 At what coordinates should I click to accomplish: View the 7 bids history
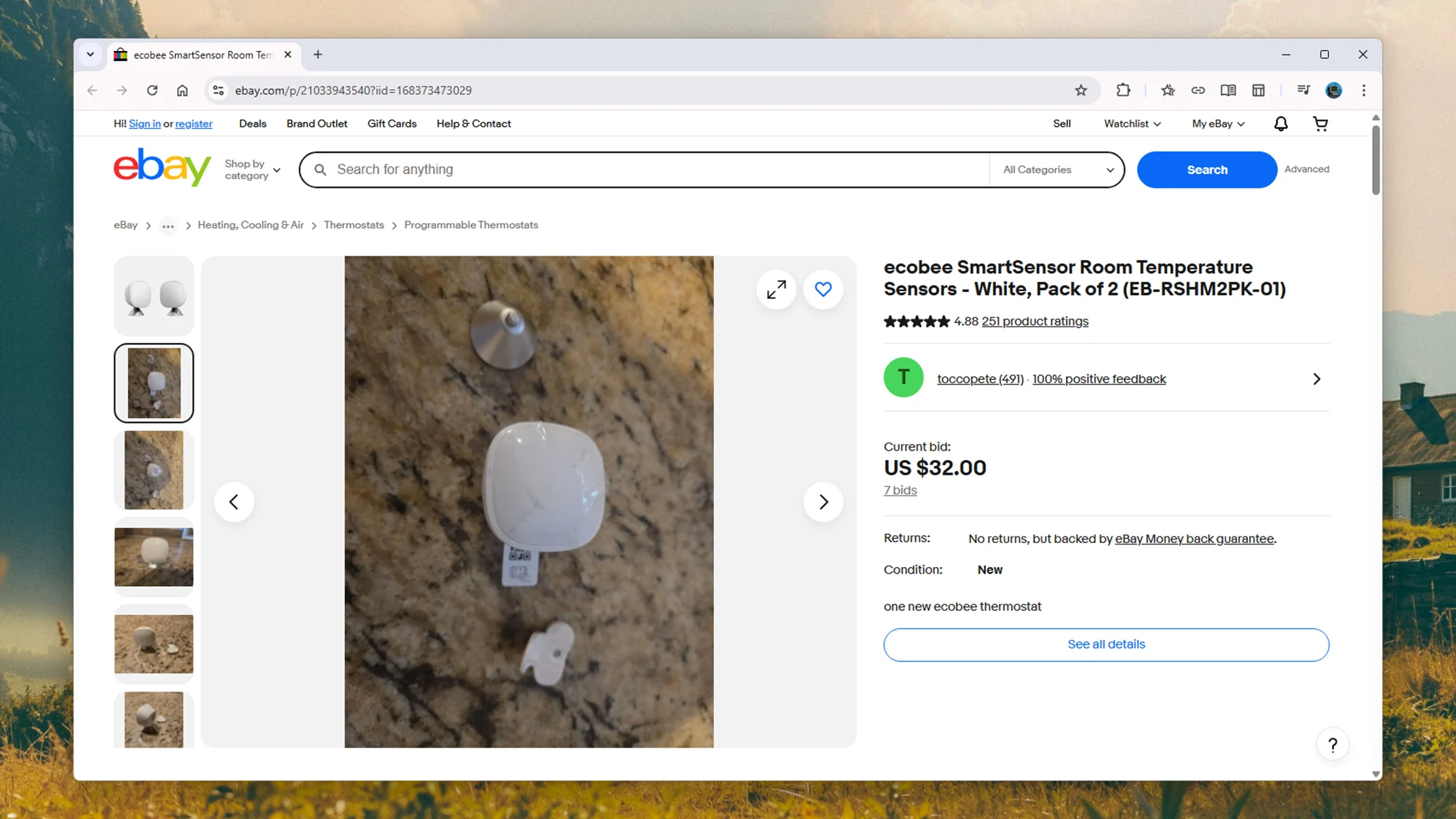point(900,490)
